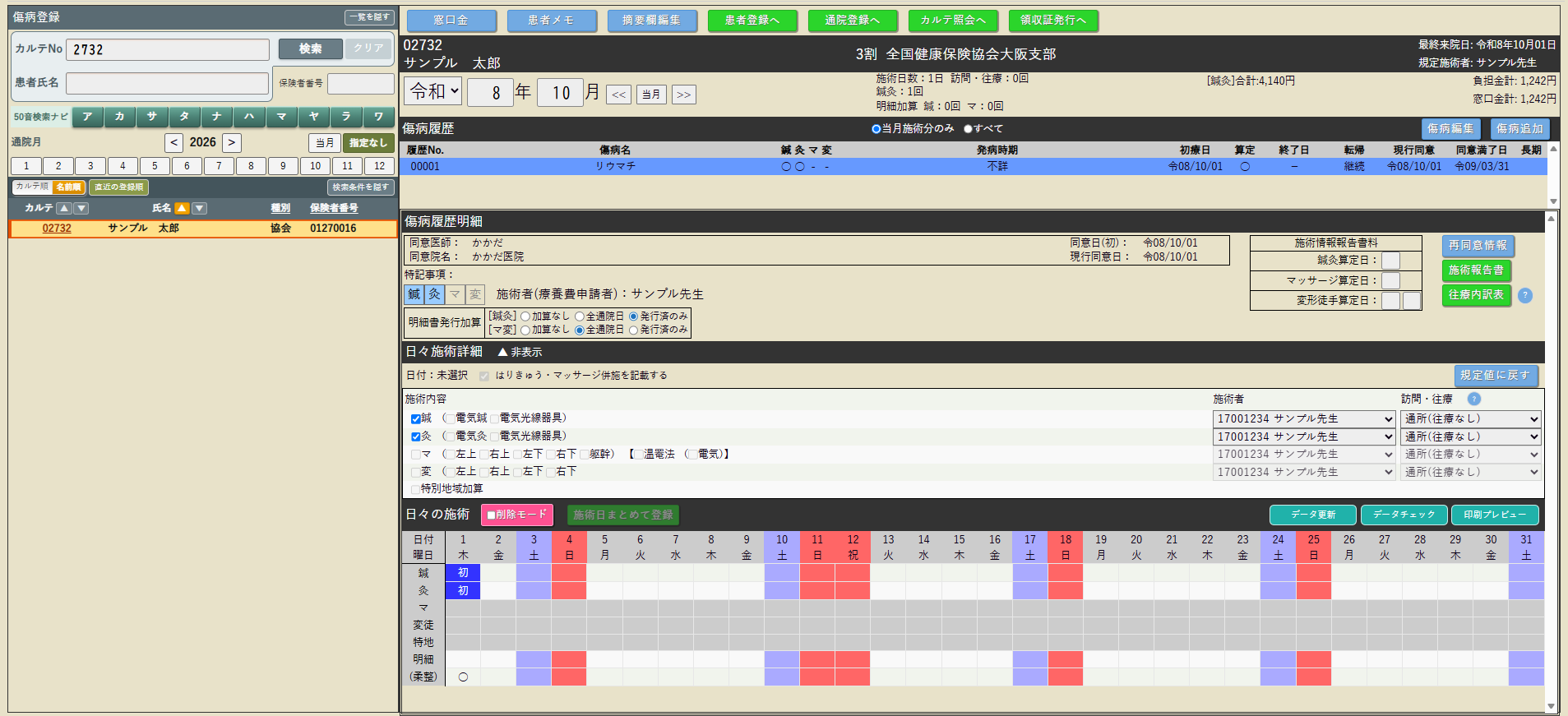The image size is (1568, 716).
Task: Sort the カルテ column descending
Action: (81, 209)
